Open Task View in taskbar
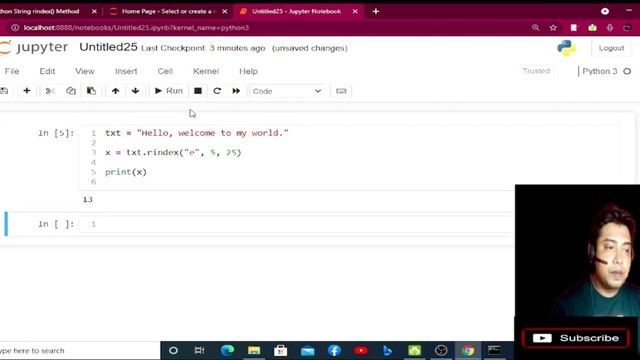Image resolution: width=640 pixels, height=360 pixels. click(x=199, y=350)
